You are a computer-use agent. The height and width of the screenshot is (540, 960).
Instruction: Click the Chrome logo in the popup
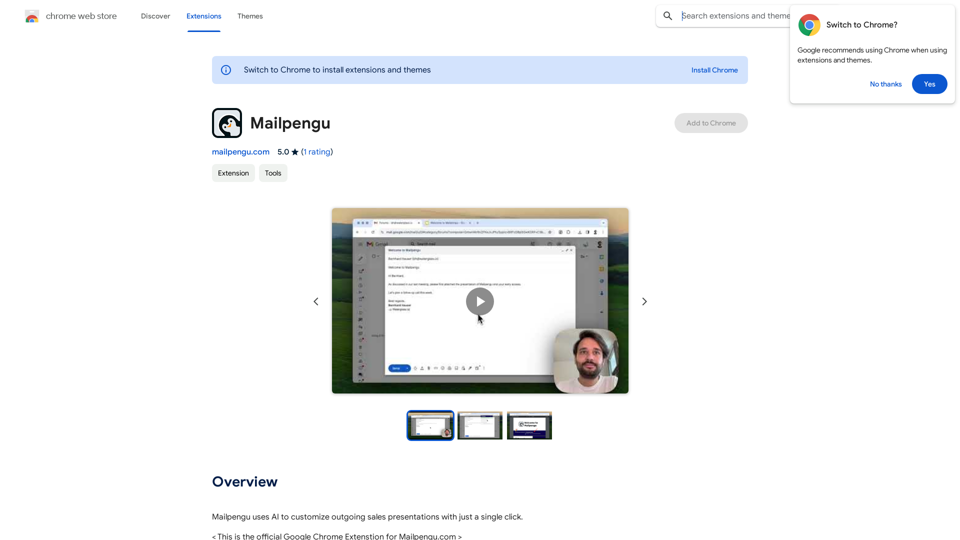809,25
